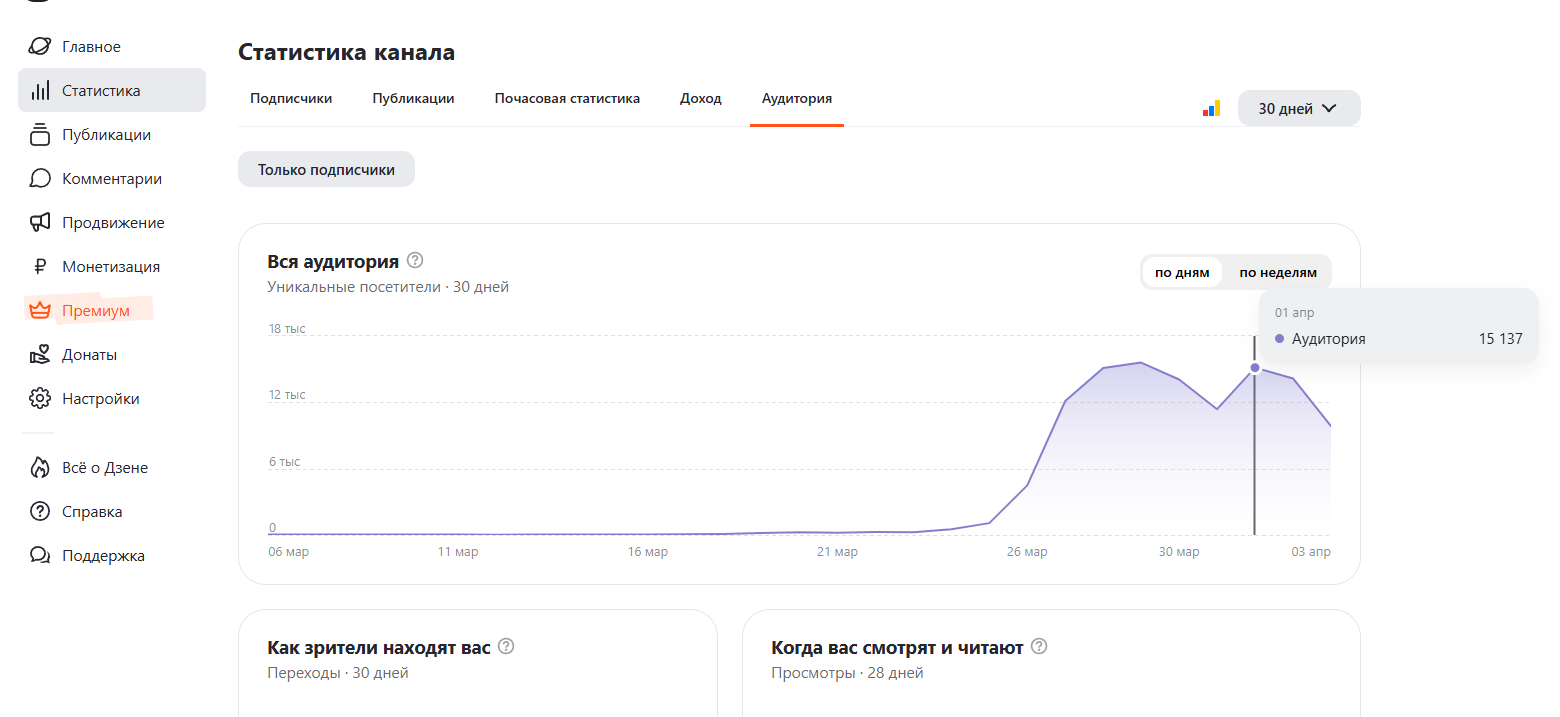Switch to Почасовая статистика tab
The height and width of the screenshot is (717, 1560).
[567, 98]
